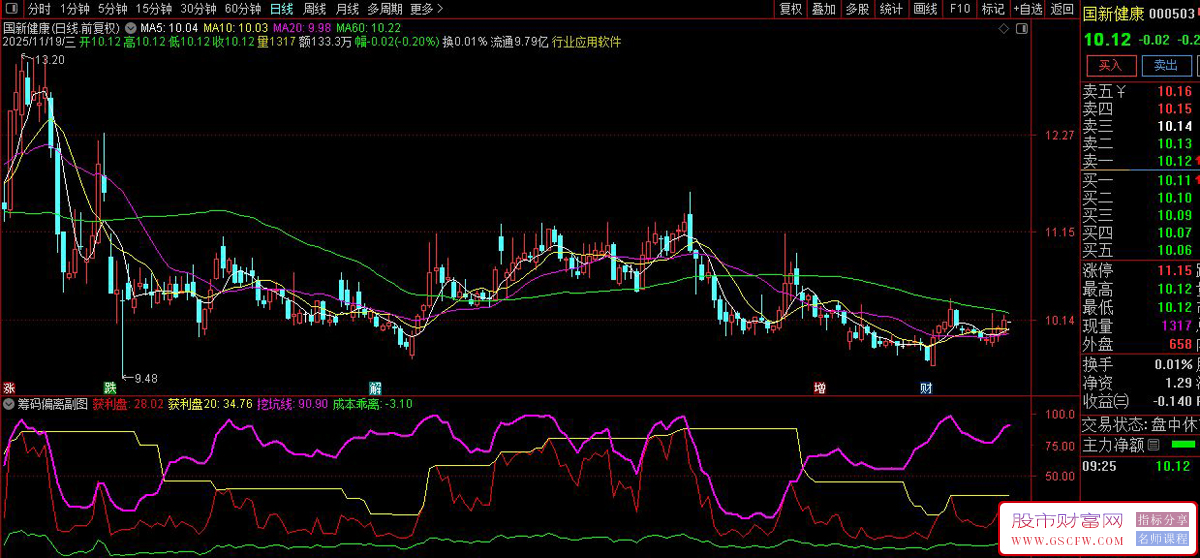Select the 日线 daily chart tab
The height and width of the screenshot is (558, 1200).
(x=282, y=9)
